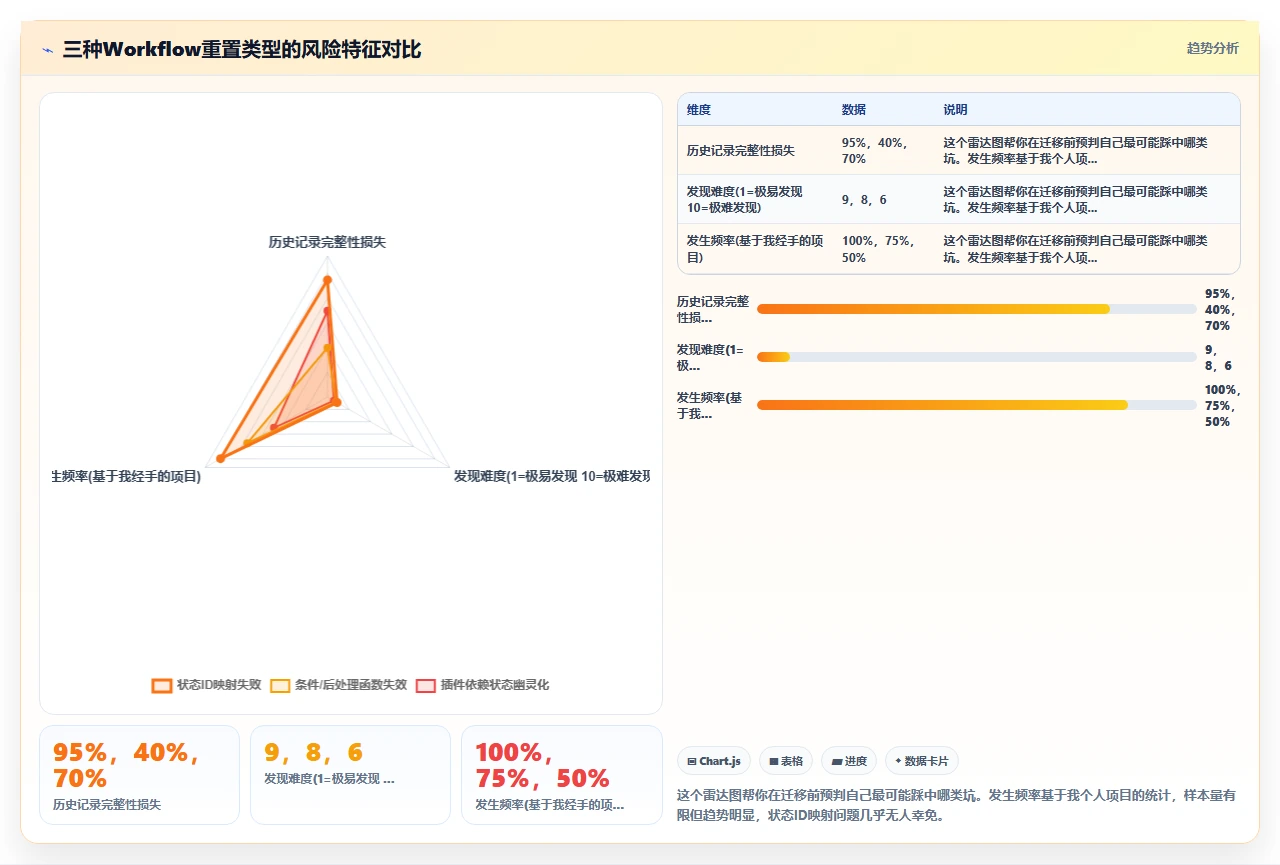The height and width of the screenshot is (865, 1280).
Task: Toggle the 条件/后处理函数失效 legend entry
Action: [x=339, y=685]
